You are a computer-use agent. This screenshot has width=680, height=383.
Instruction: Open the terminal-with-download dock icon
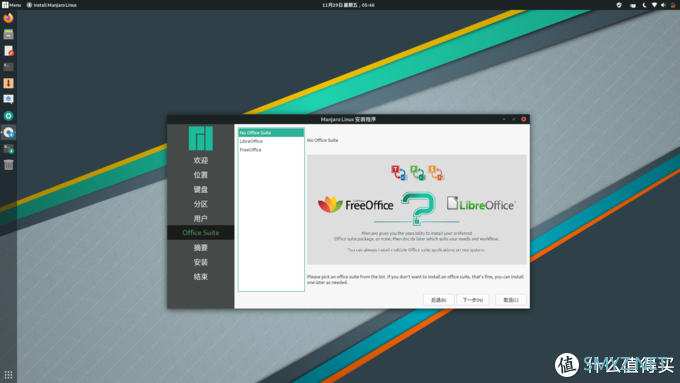tap(8, 149)
